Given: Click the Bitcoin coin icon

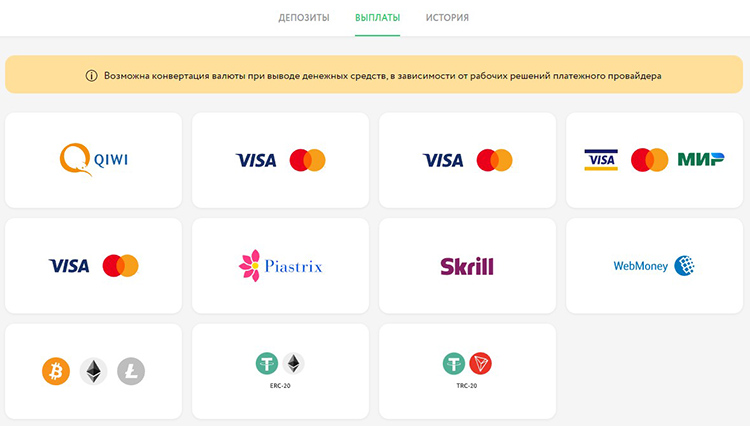Looking at the screenshot, I should point(56,371).
